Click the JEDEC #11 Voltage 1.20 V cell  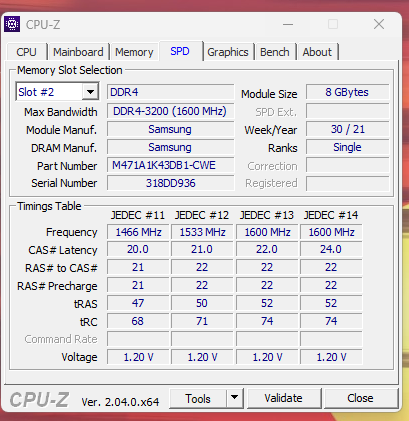(x=138, y=357)
